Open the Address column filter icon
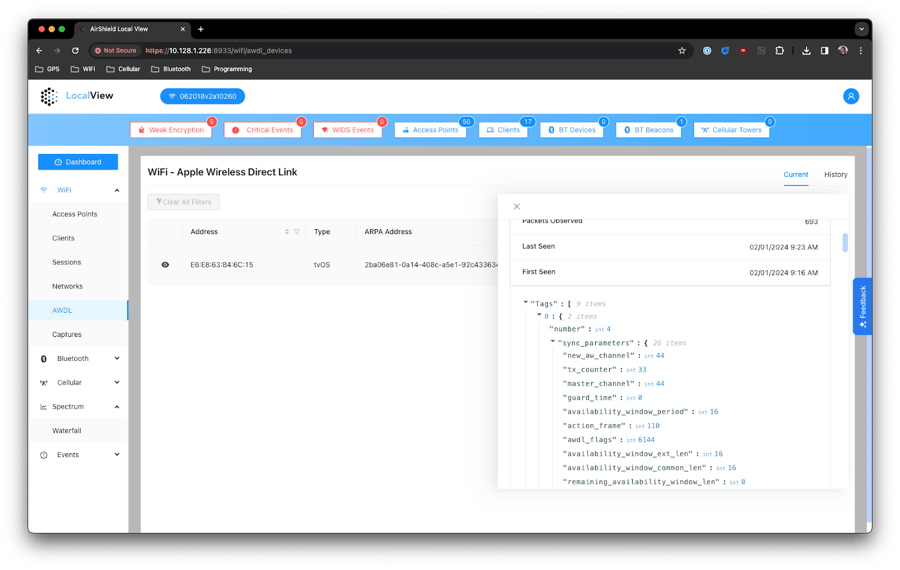The height and width of the screenshot is (570, 900). click(297, 232)
